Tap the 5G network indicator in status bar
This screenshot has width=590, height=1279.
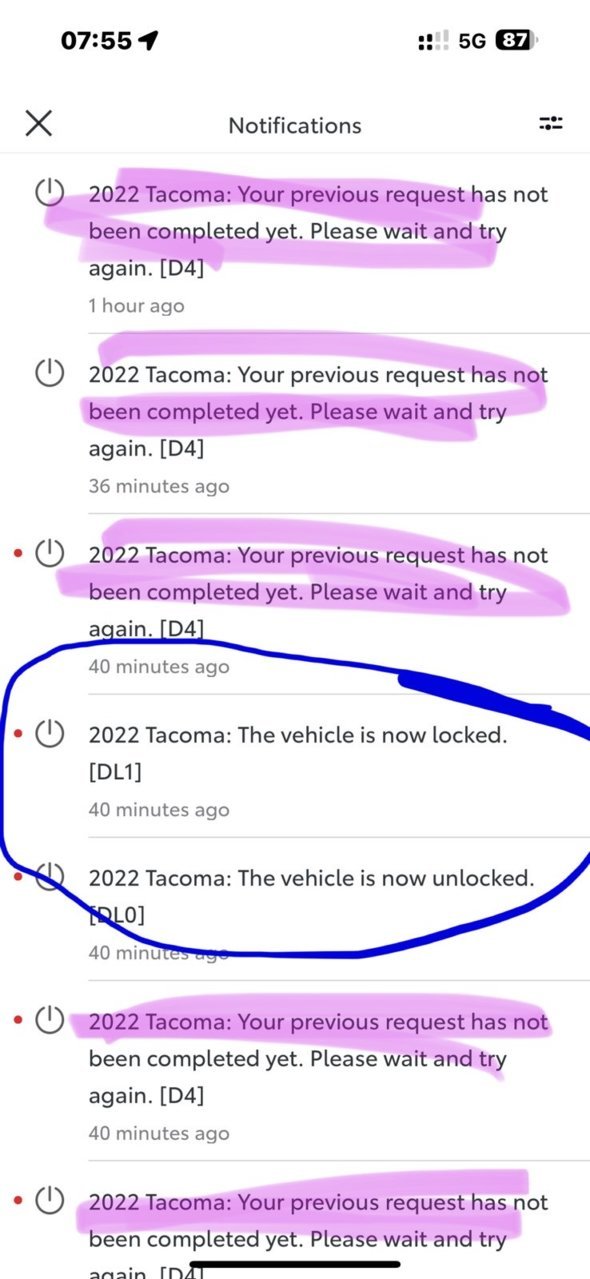point(472,41)
